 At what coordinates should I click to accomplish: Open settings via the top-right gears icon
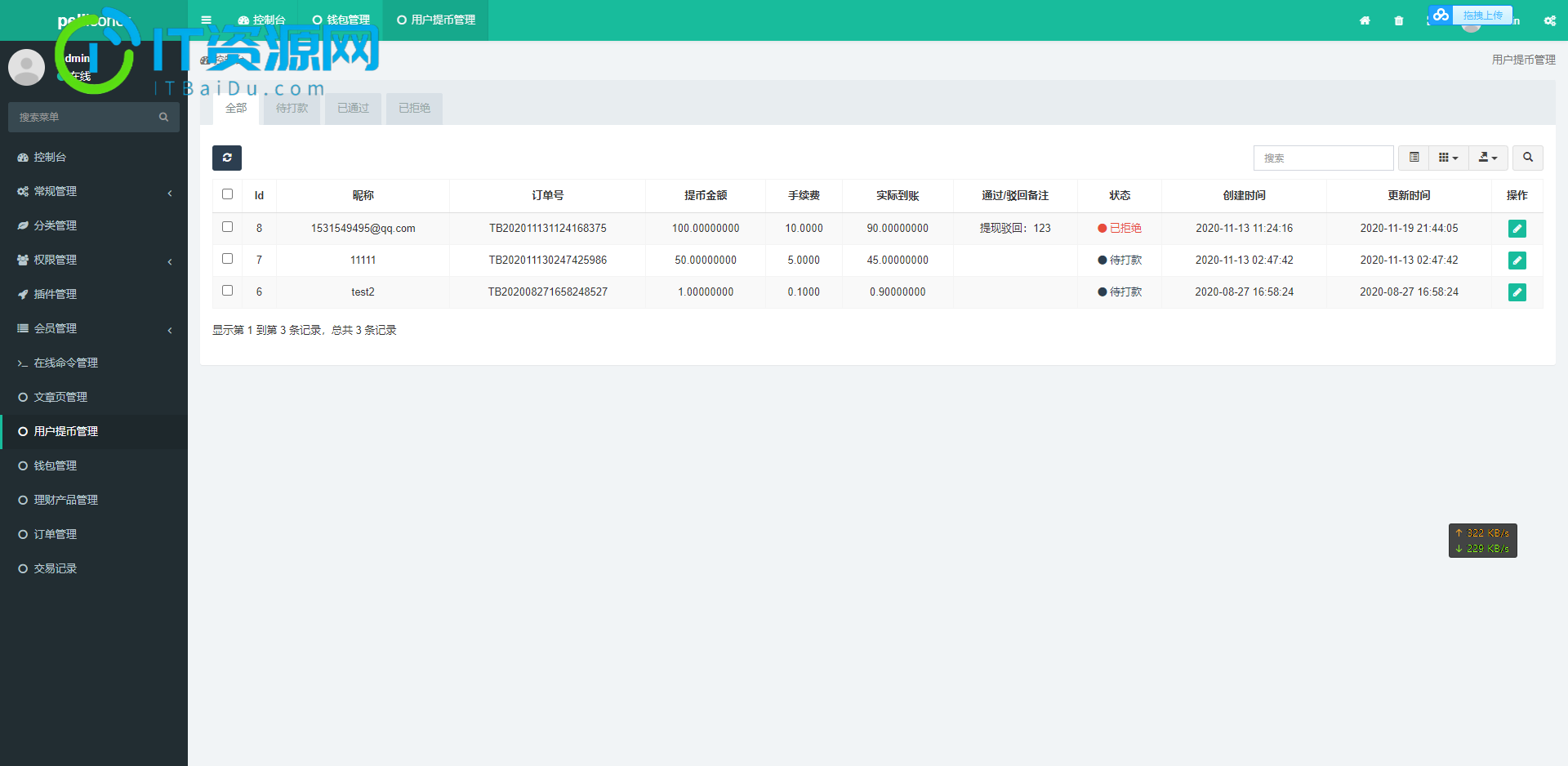pyautogui.click(x=1549, y=20)
